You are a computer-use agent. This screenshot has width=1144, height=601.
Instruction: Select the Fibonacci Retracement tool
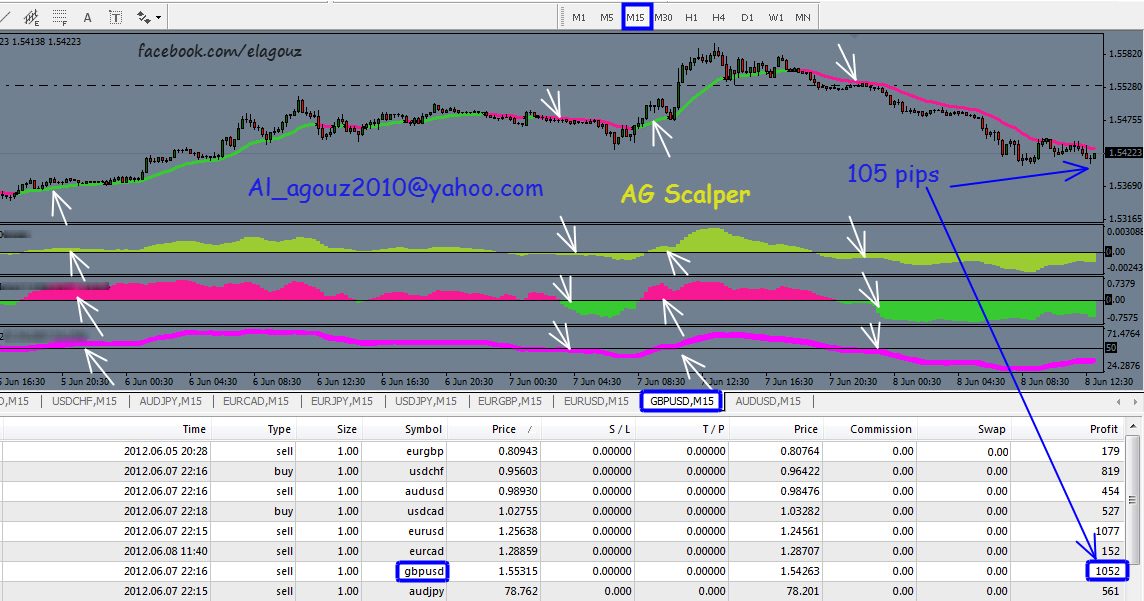point(60,17)
